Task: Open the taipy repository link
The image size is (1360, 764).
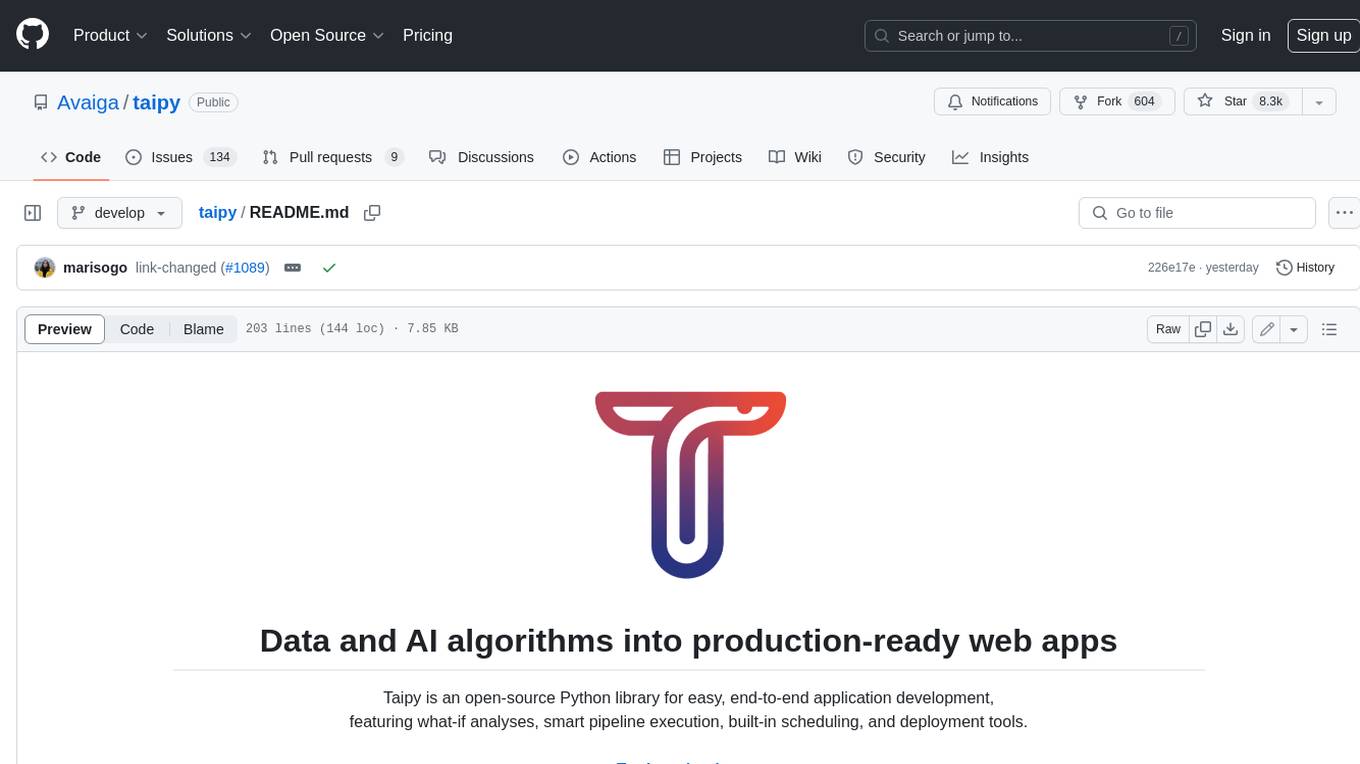Action: [x=156, y=102]
